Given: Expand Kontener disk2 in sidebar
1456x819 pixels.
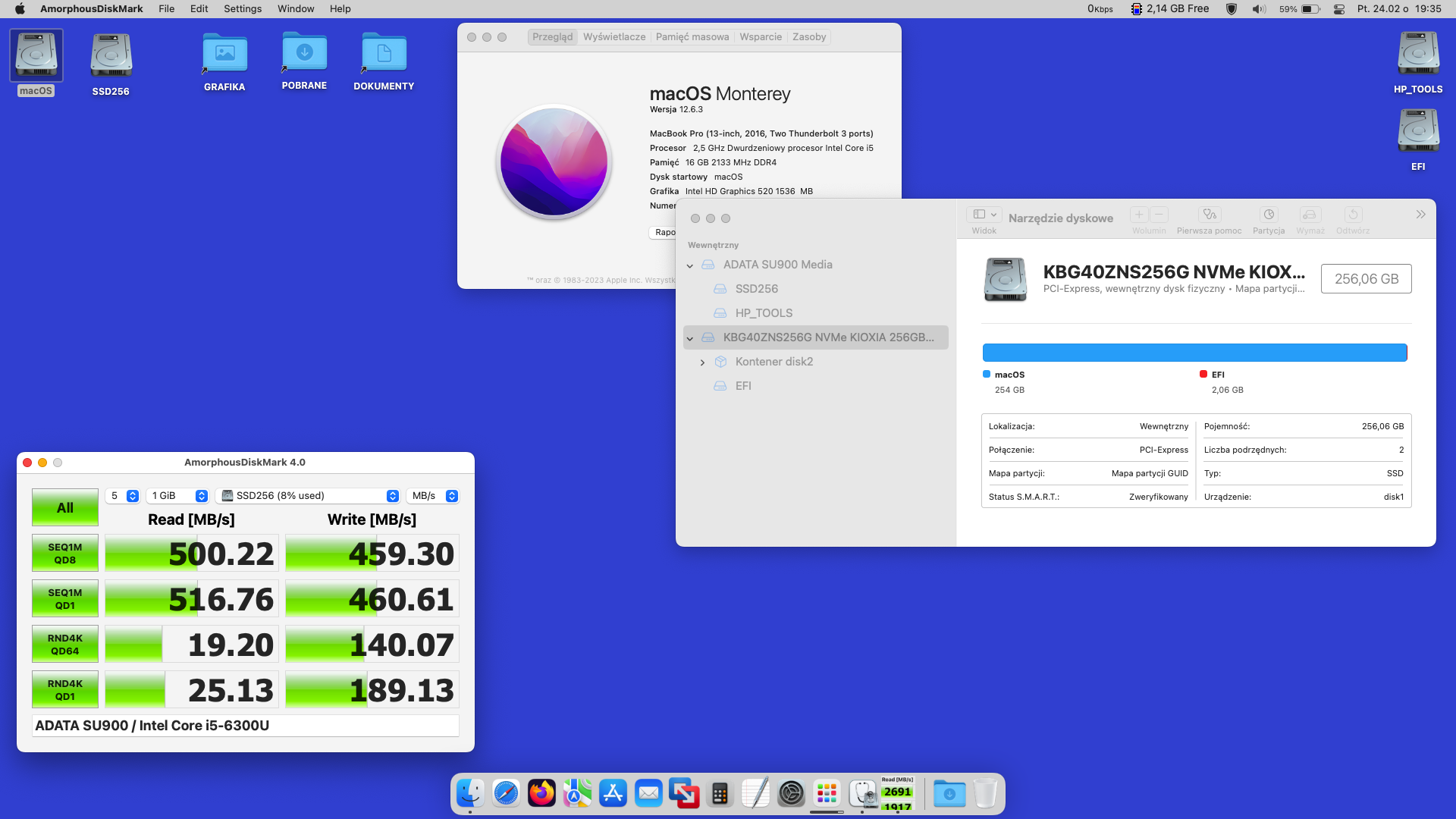Looking at the screenshot, I should 702,362.
